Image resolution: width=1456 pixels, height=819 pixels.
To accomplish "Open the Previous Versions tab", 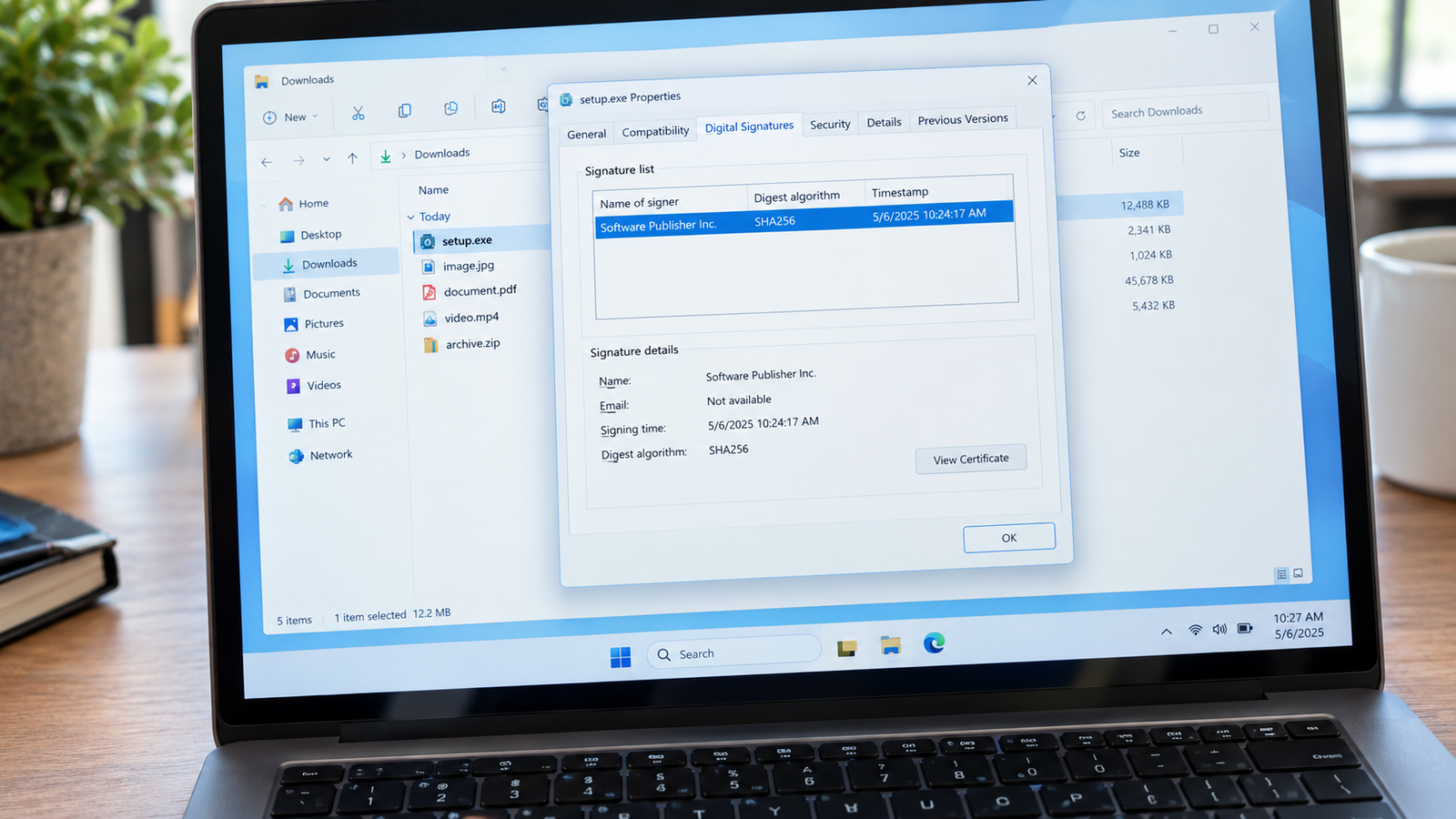I will tap(963, 119).
